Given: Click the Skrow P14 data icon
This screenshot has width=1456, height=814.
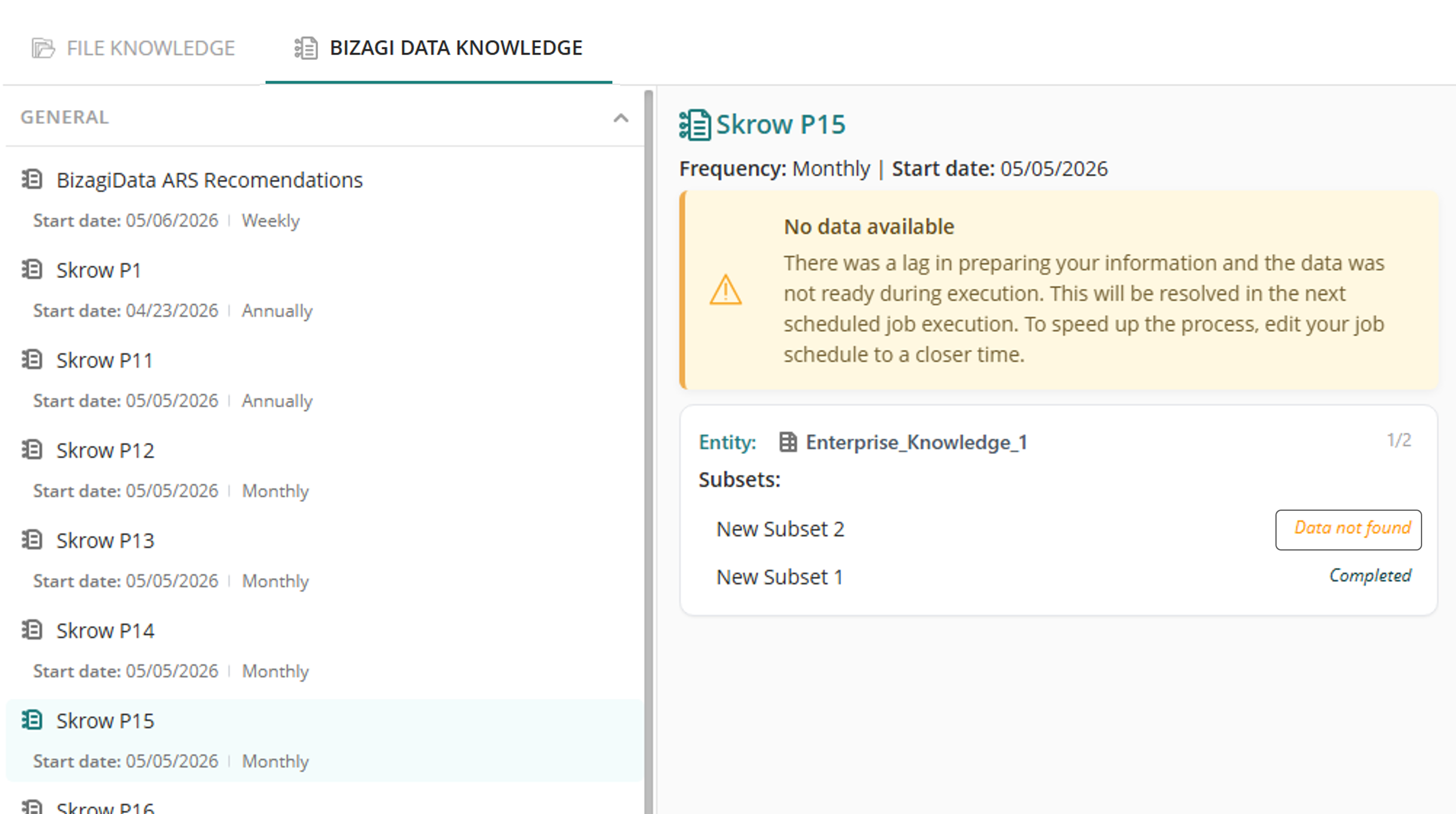Looking at the screenshot, I should tap(32, 630).
